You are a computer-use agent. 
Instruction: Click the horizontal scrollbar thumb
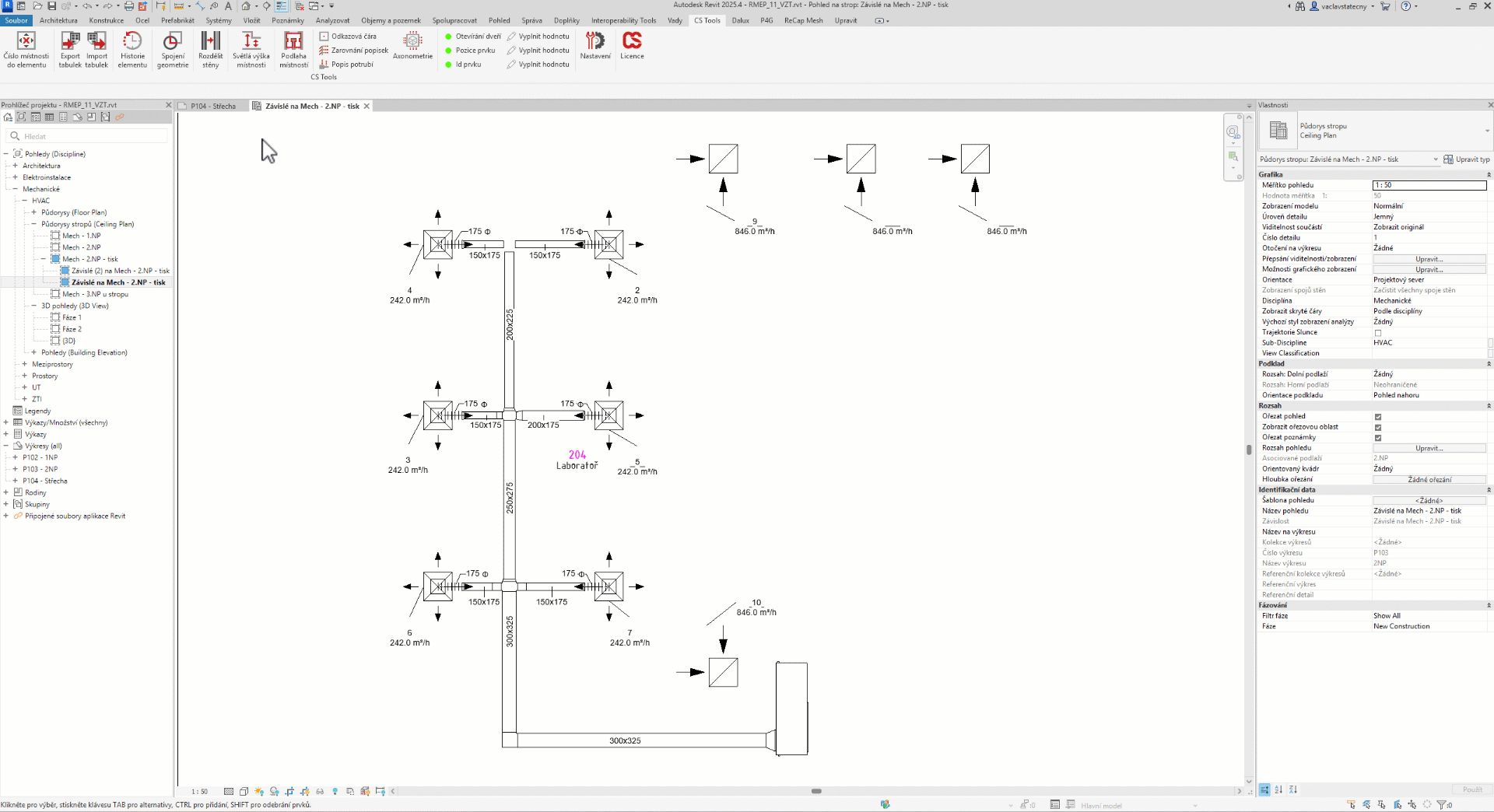(816, 791)
